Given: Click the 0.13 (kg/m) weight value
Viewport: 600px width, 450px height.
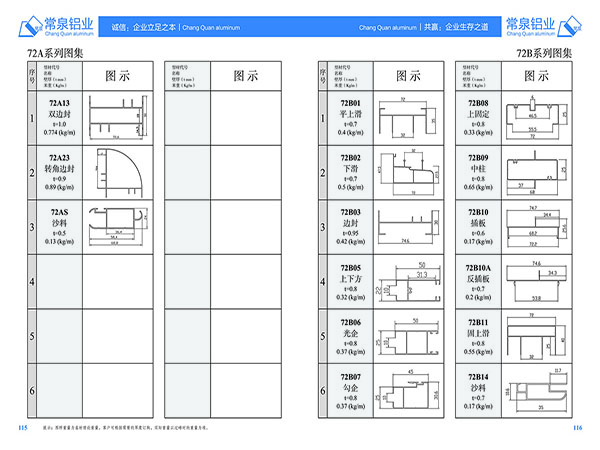Looking at the screenshot, I should pyautogui.click(x=59, y=241).
